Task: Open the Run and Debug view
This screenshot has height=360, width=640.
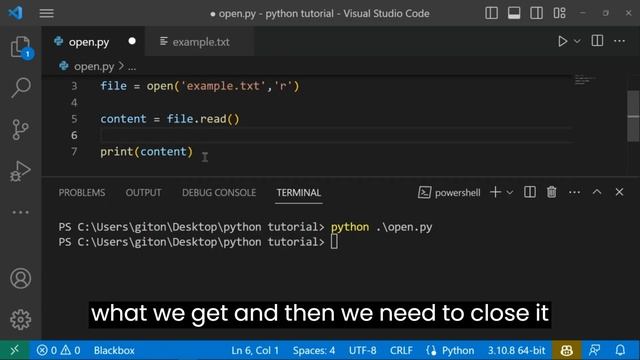Action: click(x=20, y=171)
